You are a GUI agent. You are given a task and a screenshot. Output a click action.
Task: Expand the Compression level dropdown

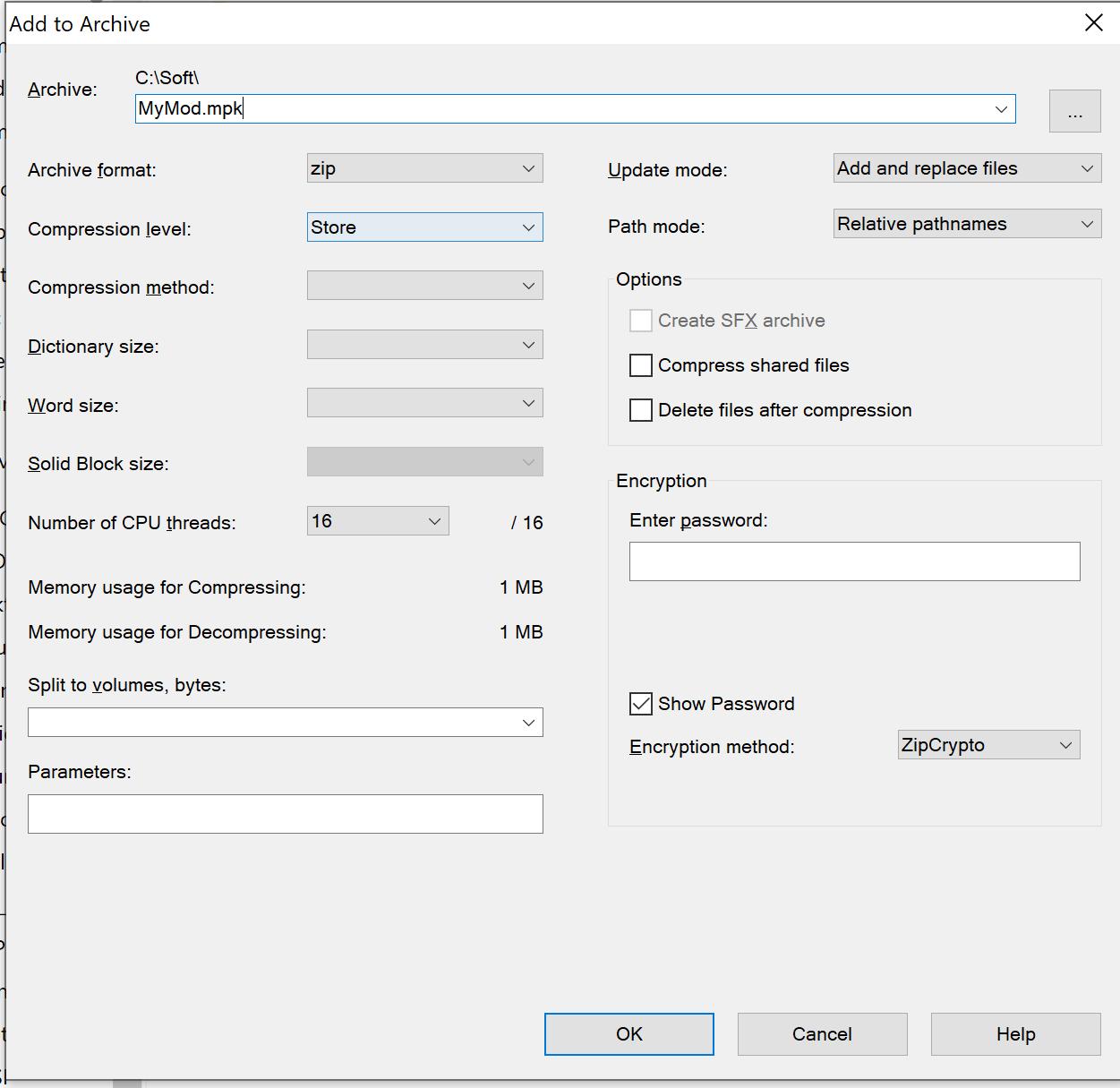[x=424, y=227]
